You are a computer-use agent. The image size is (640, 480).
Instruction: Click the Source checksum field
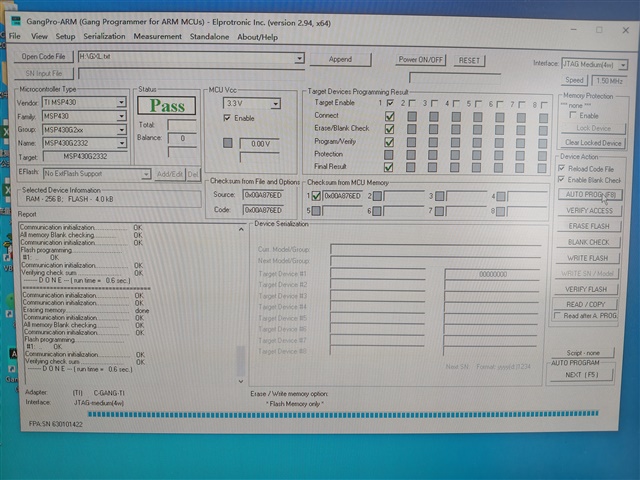263,195
